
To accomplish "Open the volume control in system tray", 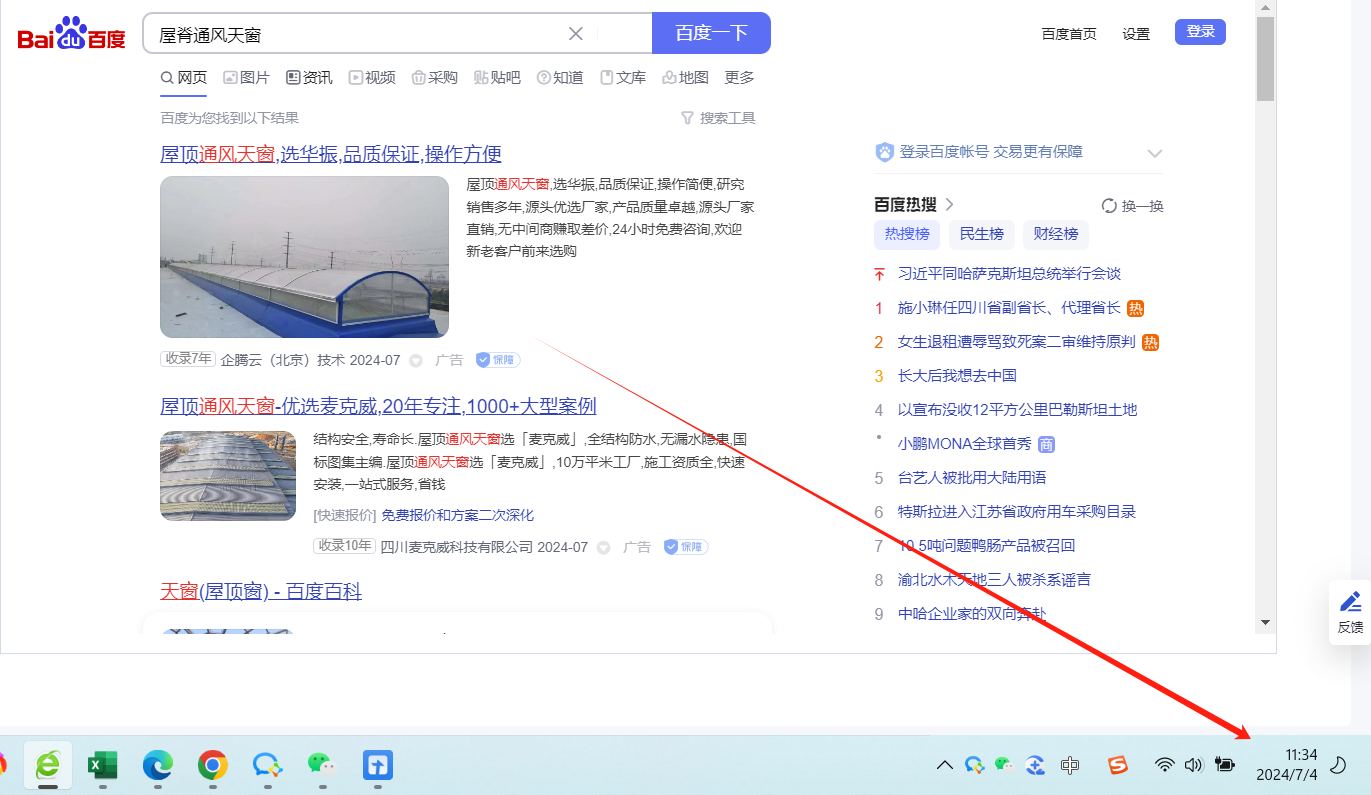I will [x=1193, y=766].
